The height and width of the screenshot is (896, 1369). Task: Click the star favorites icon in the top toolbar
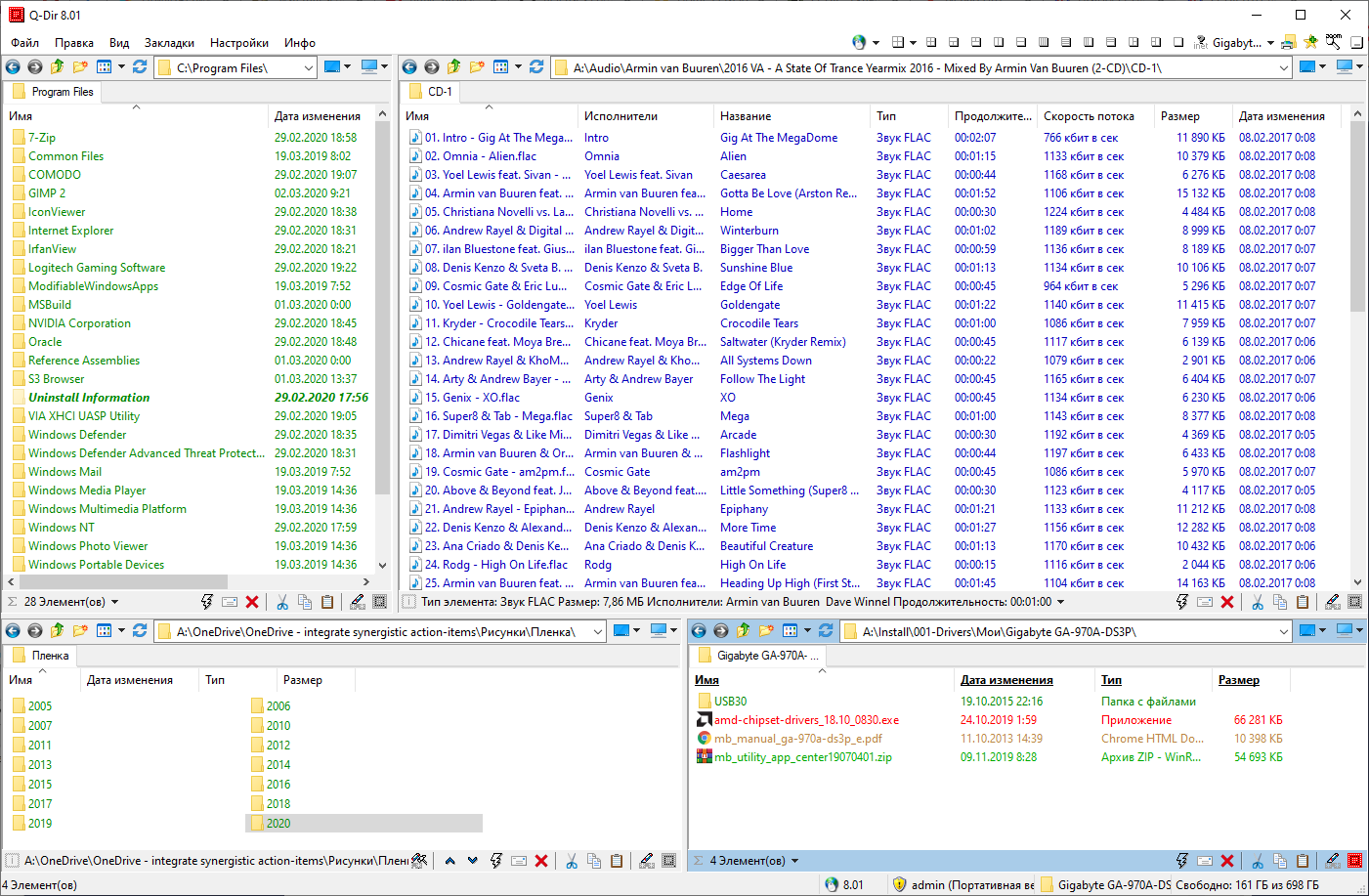point(1310,42)
